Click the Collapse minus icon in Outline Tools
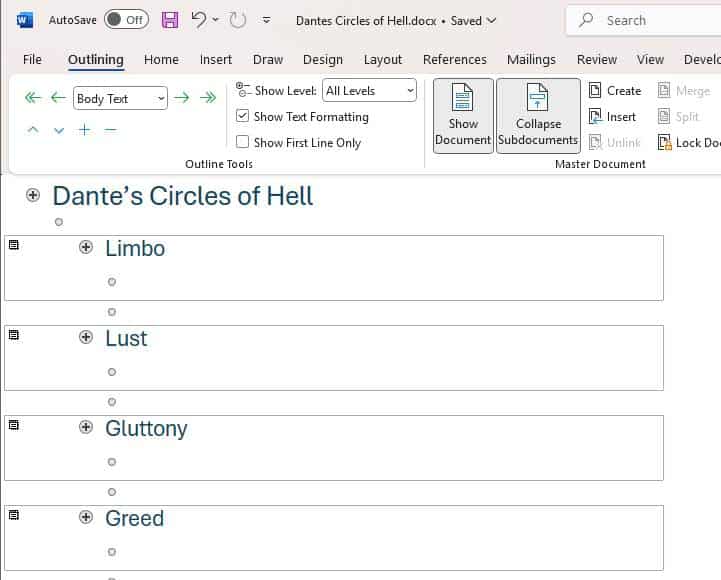The width and height of the screenshot is (721, 580). [111, 130]
